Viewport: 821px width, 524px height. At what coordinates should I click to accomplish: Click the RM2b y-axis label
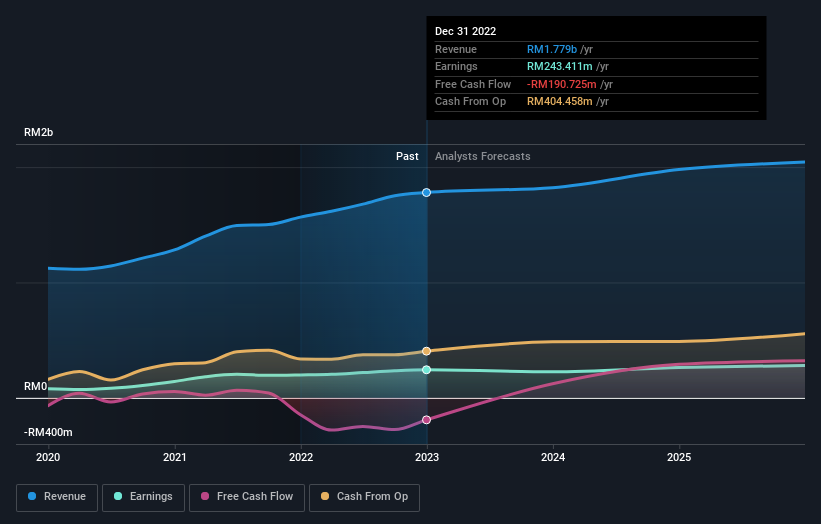38,132
